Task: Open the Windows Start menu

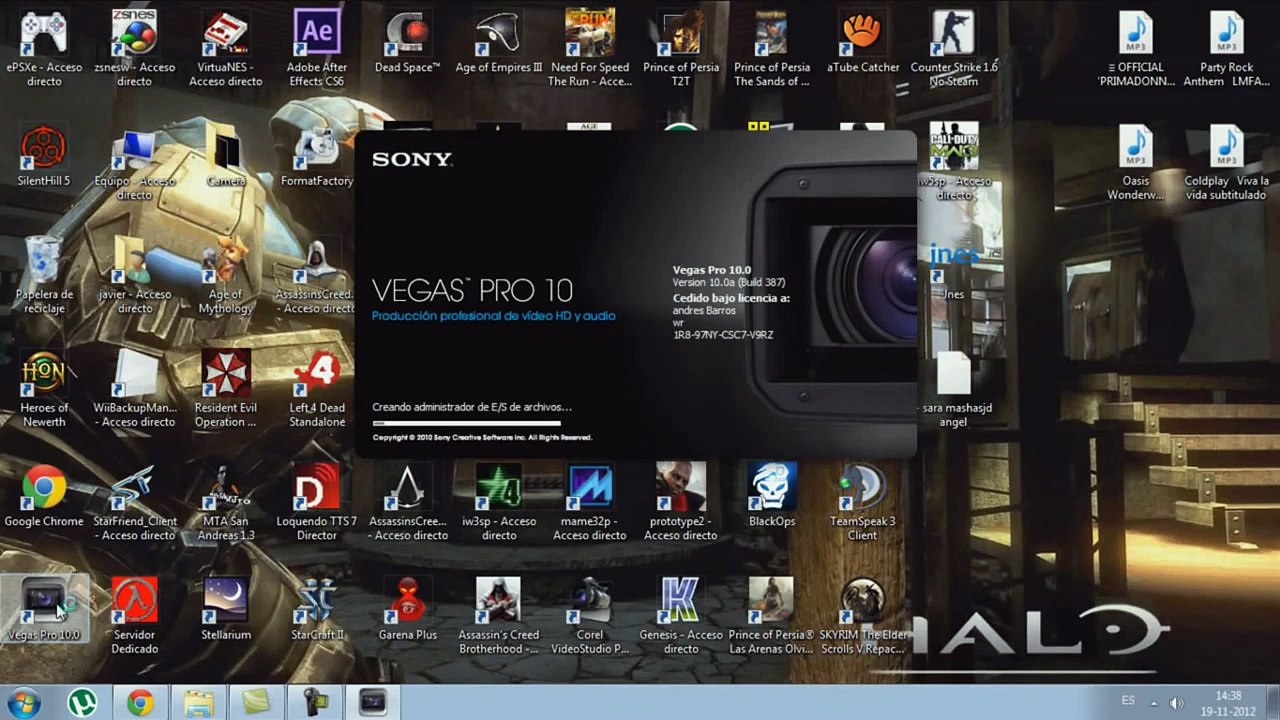Action: [22, 702]
